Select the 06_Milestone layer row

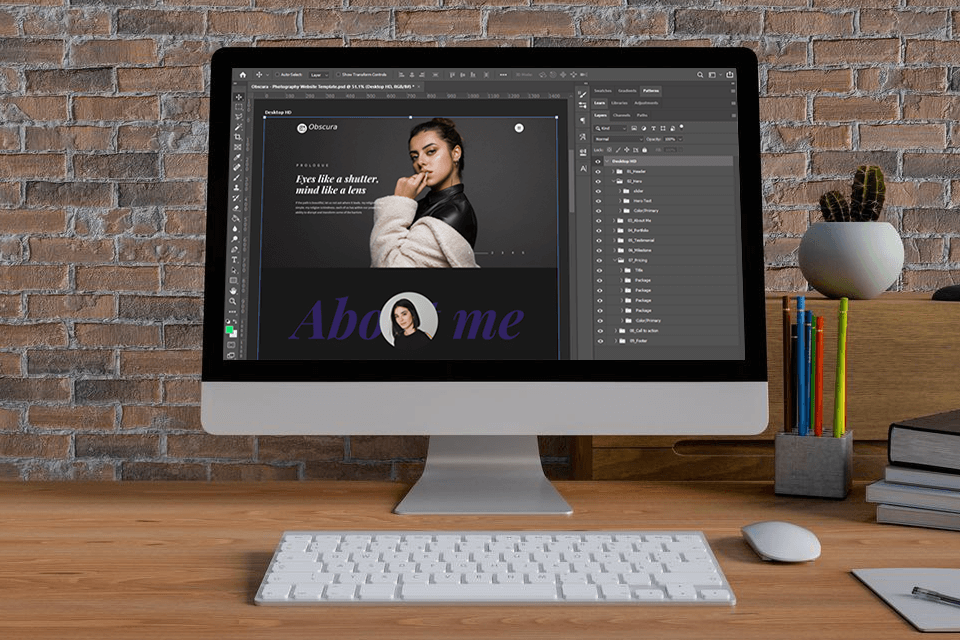coord(672,250)
